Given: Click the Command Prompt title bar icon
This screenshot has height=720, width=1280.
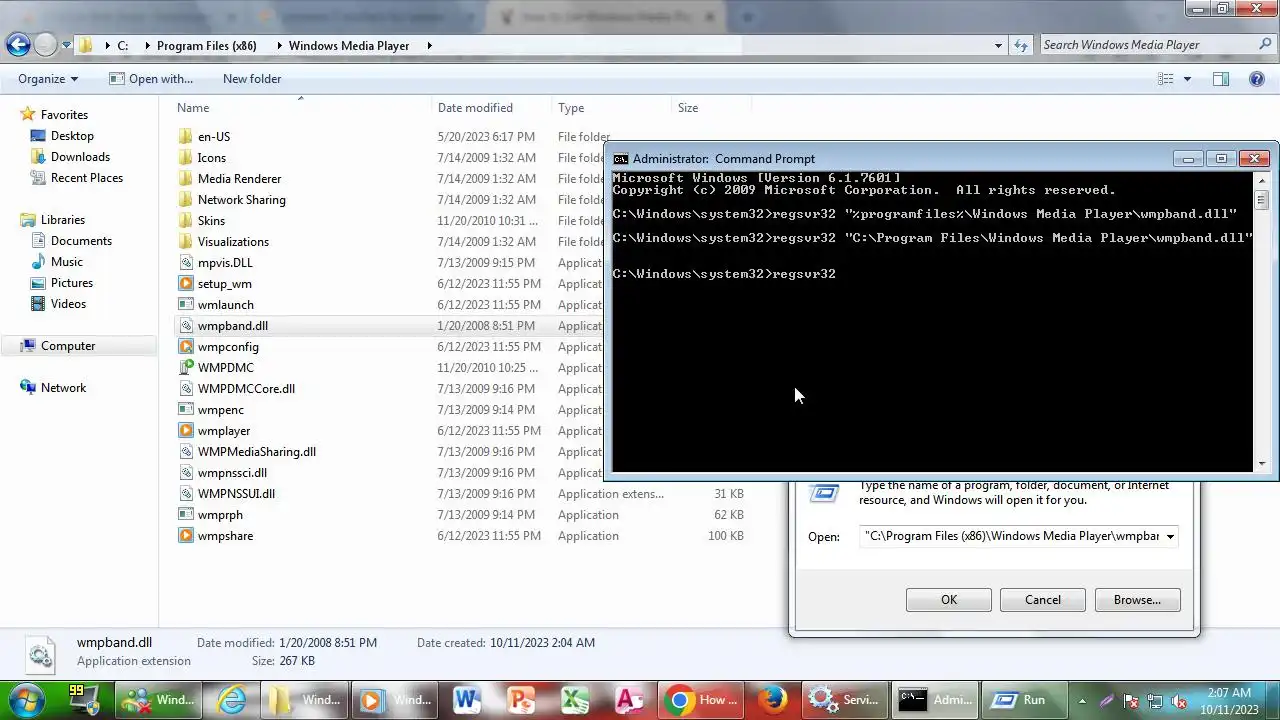Looking at the screenshot, I should tap(621, 159).
